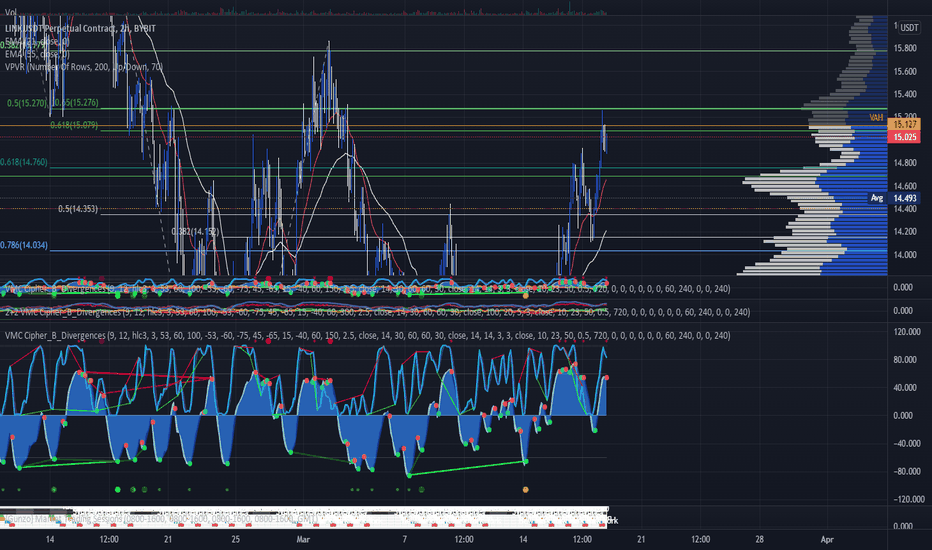The image size is (932, 550).
Task: Select the EMA 55 close legend
Action: pos(37,54)
